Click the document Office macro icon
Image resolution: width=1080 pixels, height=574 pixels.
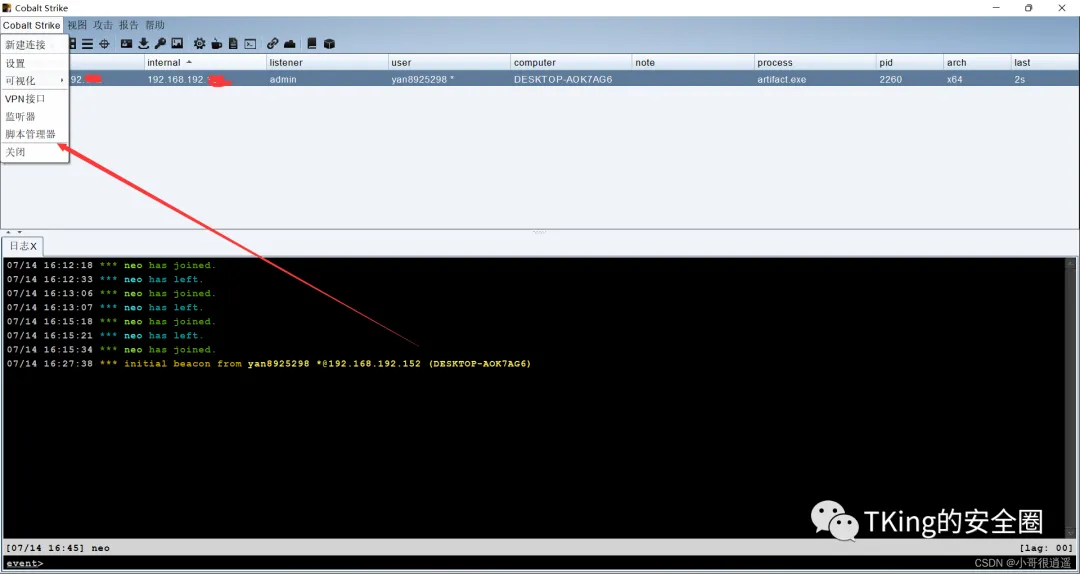click(x=233, y=44)
